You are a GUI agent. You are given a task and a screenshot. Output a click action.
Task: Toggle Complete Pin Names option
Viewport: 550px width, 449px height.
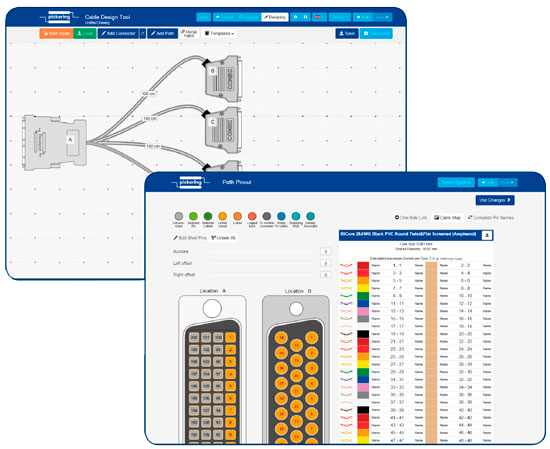coord(490,218)
